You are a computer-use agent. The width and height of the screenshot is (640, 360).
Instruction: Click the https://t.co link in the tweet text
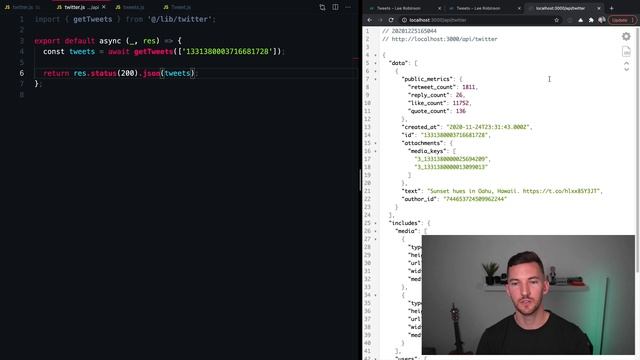[560, 191]
